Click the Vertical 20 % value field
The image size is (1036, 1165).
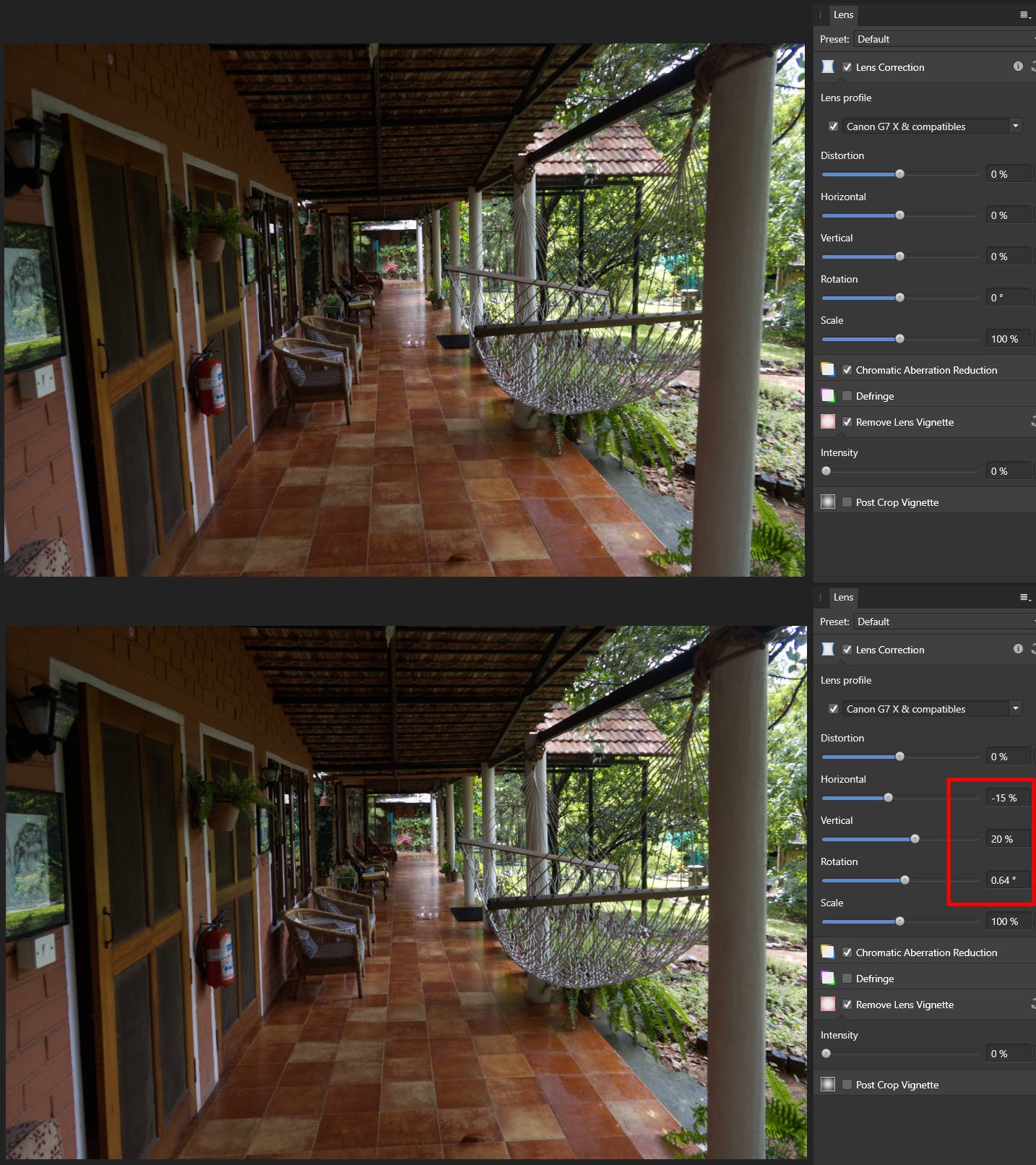tap(1009, 839)
